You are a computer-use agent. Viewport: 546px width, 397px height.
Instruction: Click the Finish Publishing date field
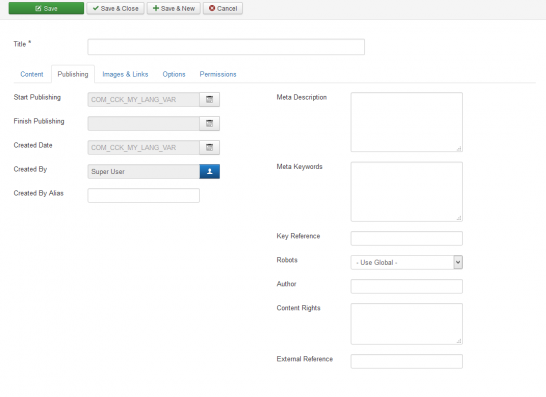coord(143,124)
